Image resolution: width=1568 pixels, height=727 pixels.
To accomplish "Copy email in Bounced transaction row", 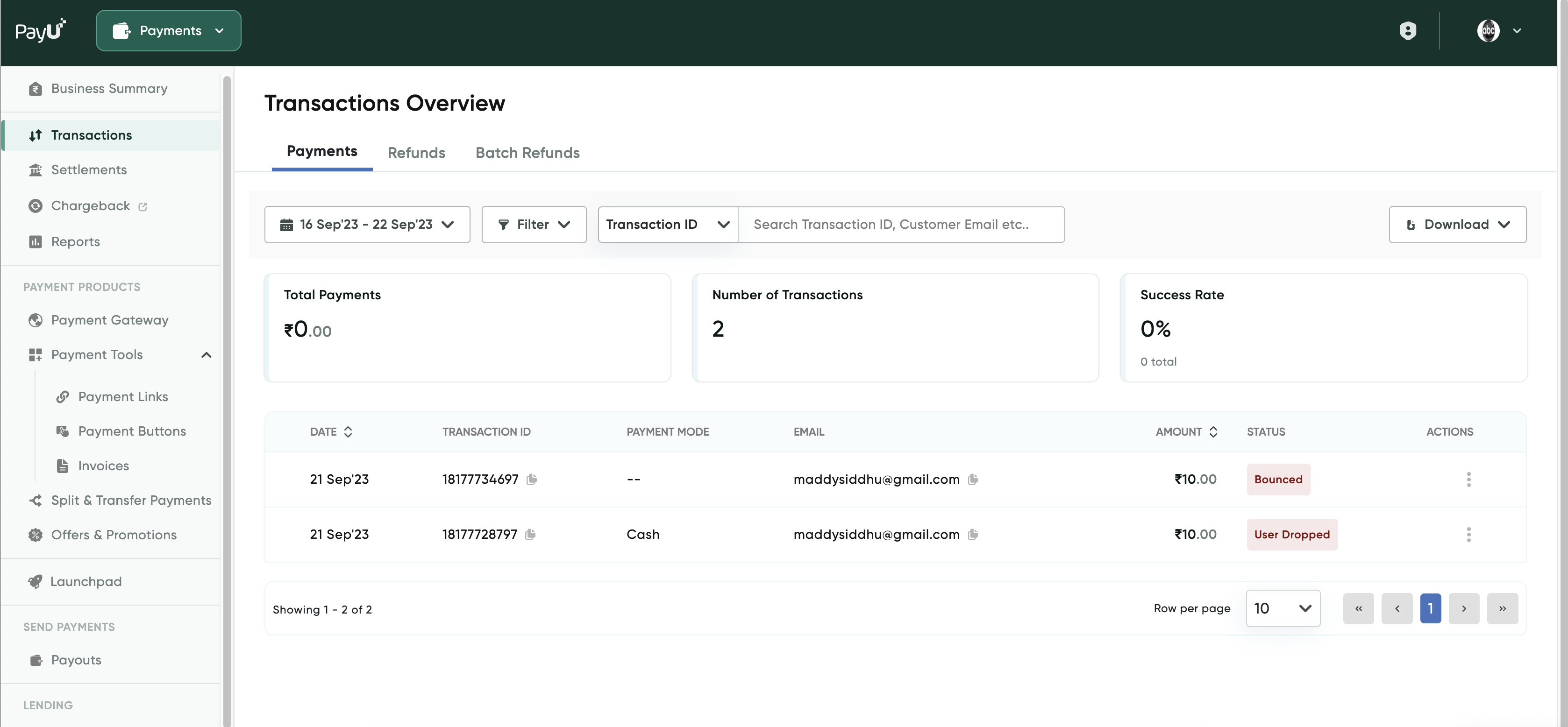I will point(973,480).
